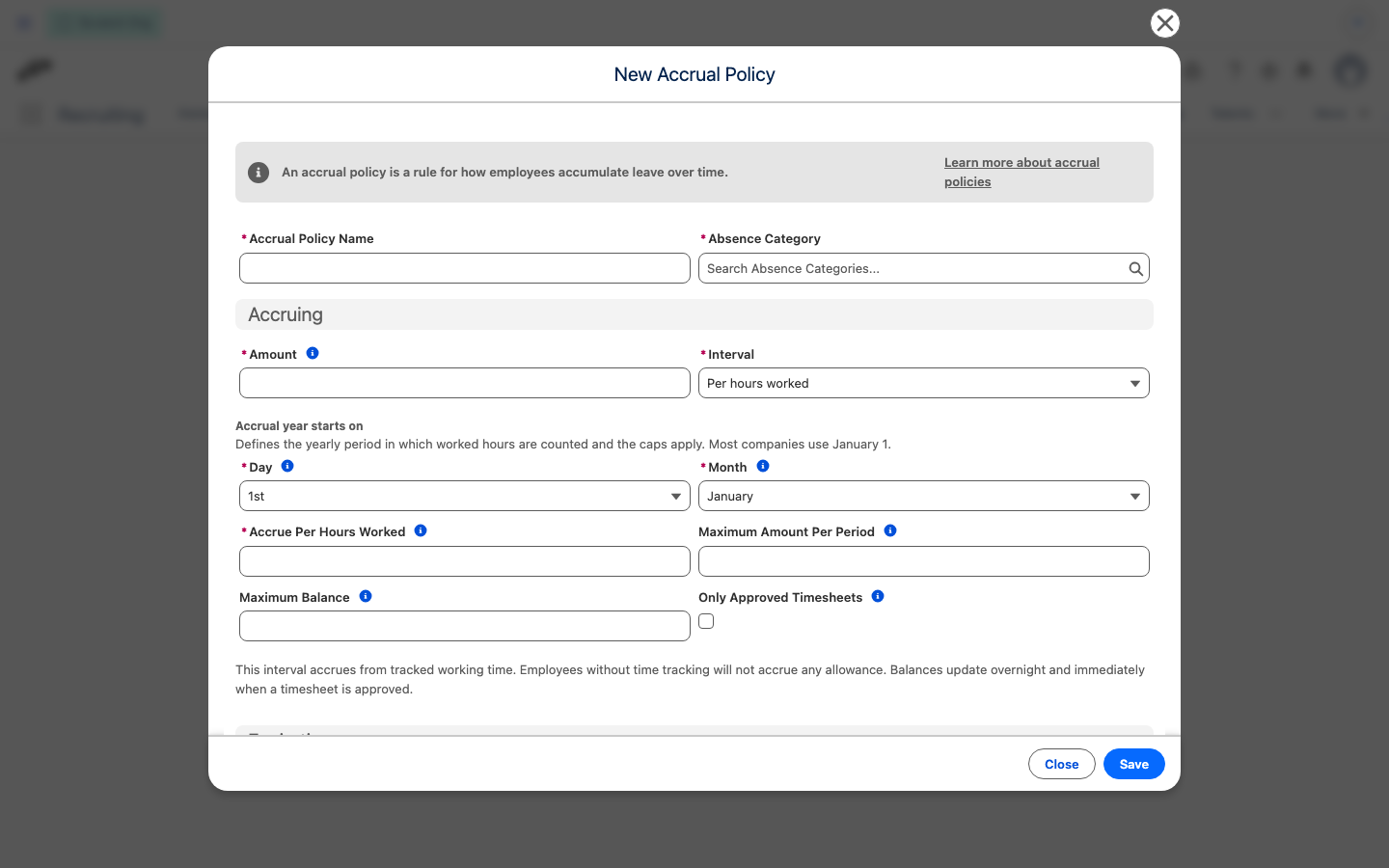This screenshot has height=868, width=1389.
Task: Open the Month dropdown showing January
Action: pos(924,496)
